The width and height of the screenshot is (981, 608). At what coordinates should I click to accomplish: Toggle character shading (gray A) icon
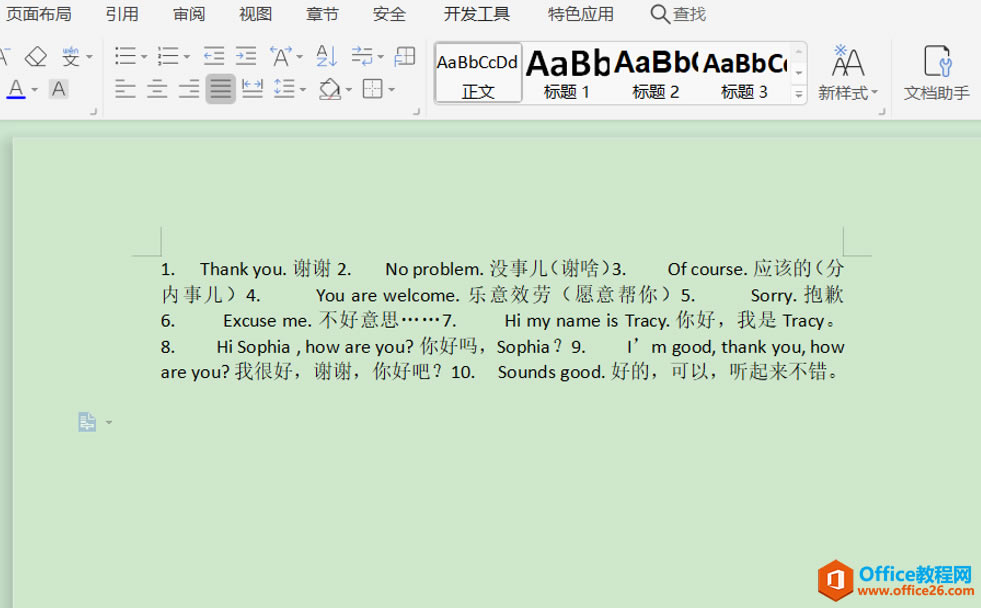click(x=59, y=89)
